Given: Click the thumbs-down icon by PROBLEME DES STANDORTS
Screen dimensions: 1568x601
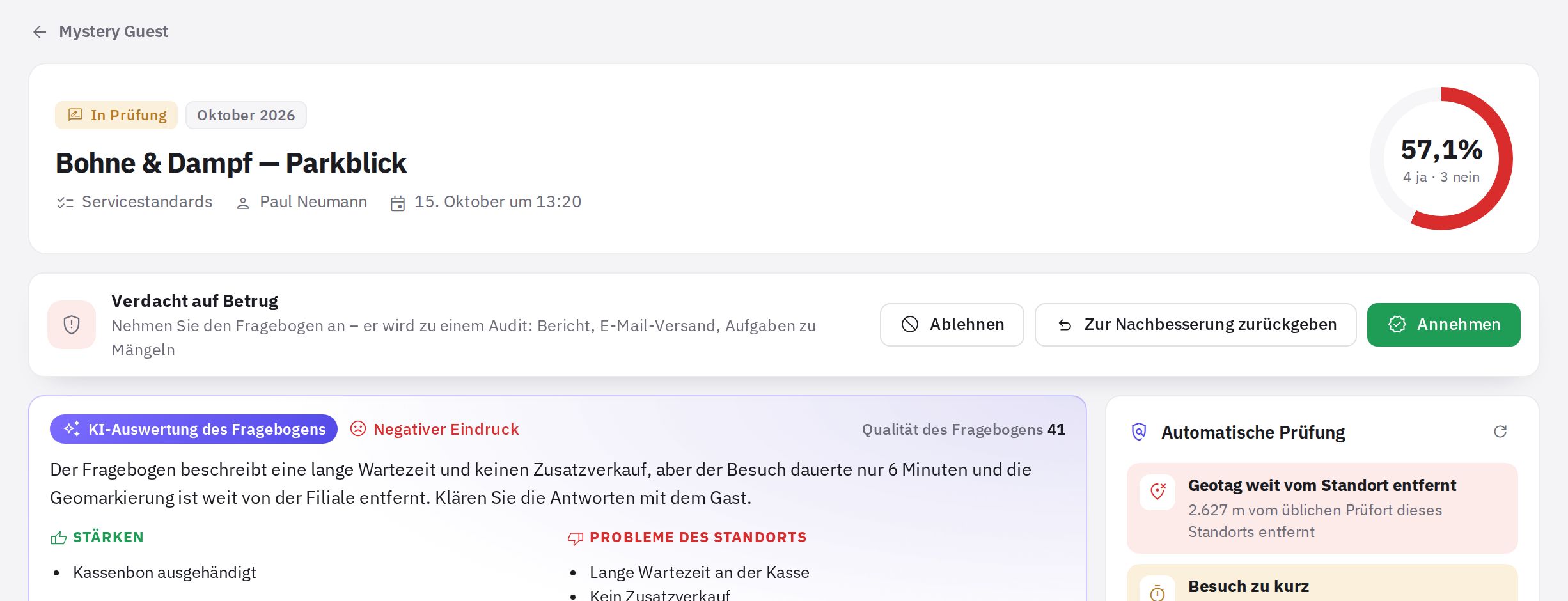Looking at the screenshot, I should (x=576, y=538).
